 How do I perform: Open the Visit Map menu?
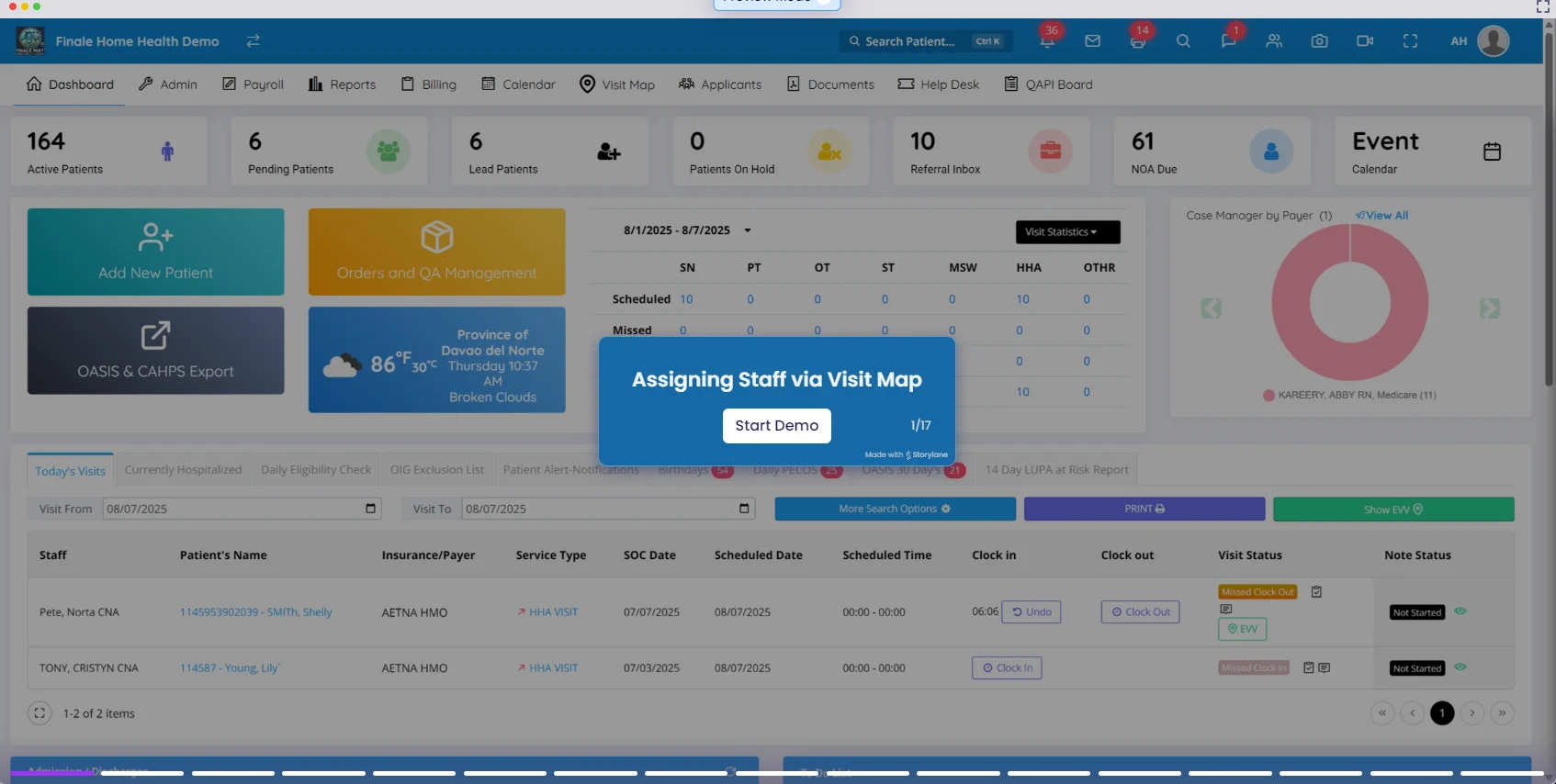617,84
